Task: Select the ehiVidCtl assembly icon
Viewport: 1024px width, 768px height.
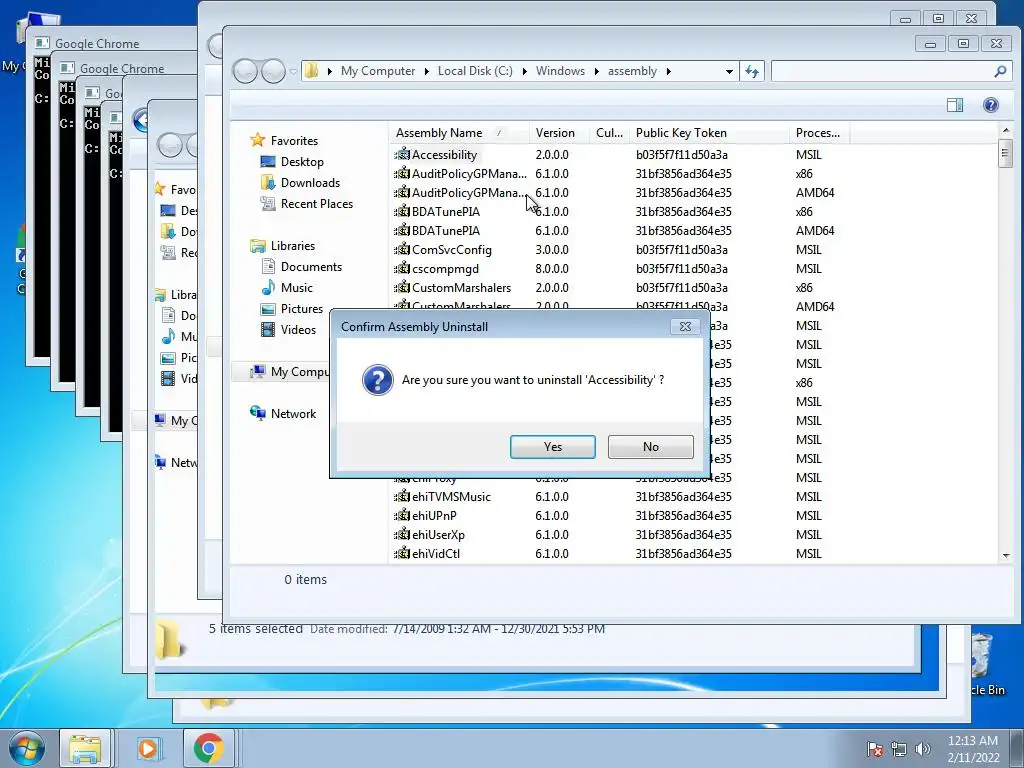Action: point(402,553)
